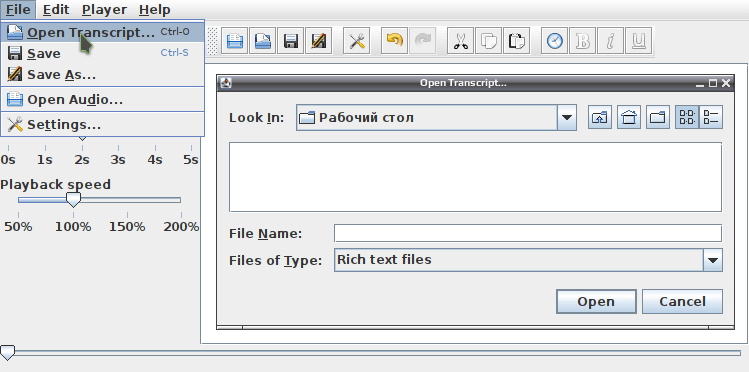749x372 pixels.
Task: Expand the Files of Type dropdown
Action: pyautogui.click(x=713, y=260)
